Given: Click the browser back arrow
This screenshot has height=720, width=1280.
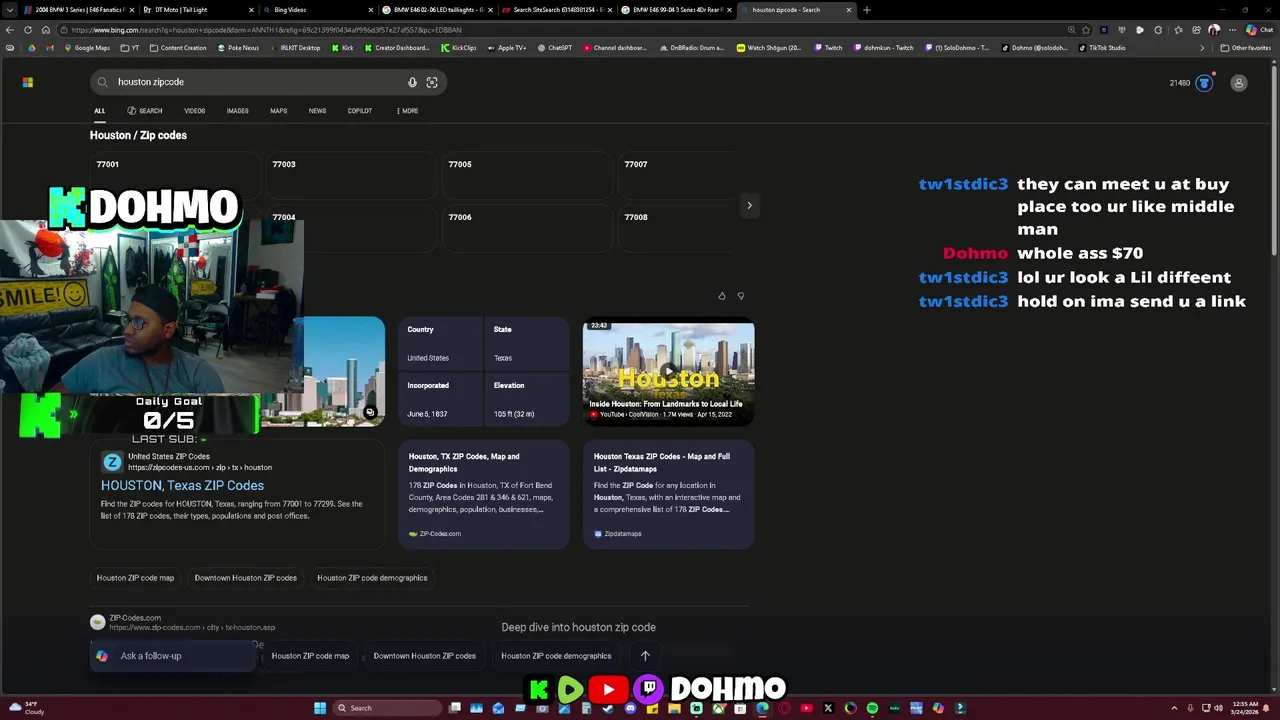Looking at the screenshot, I should 9,30.
